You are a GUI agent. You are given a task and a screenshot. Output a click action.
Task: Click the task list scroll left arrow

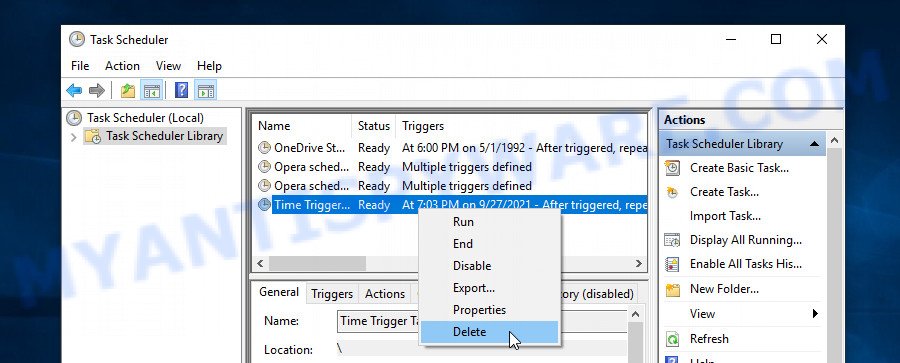[260, 264]
